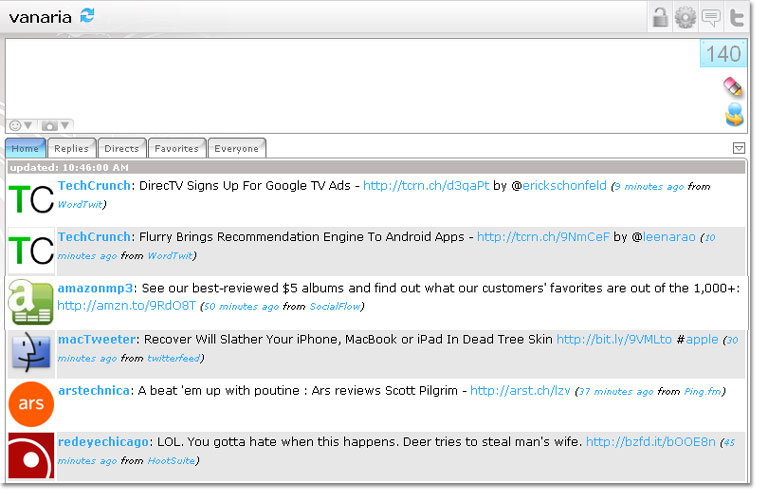Open settings via the gear icon
The width and height of the screenshot is (757, 490).
tap(685, 18)
